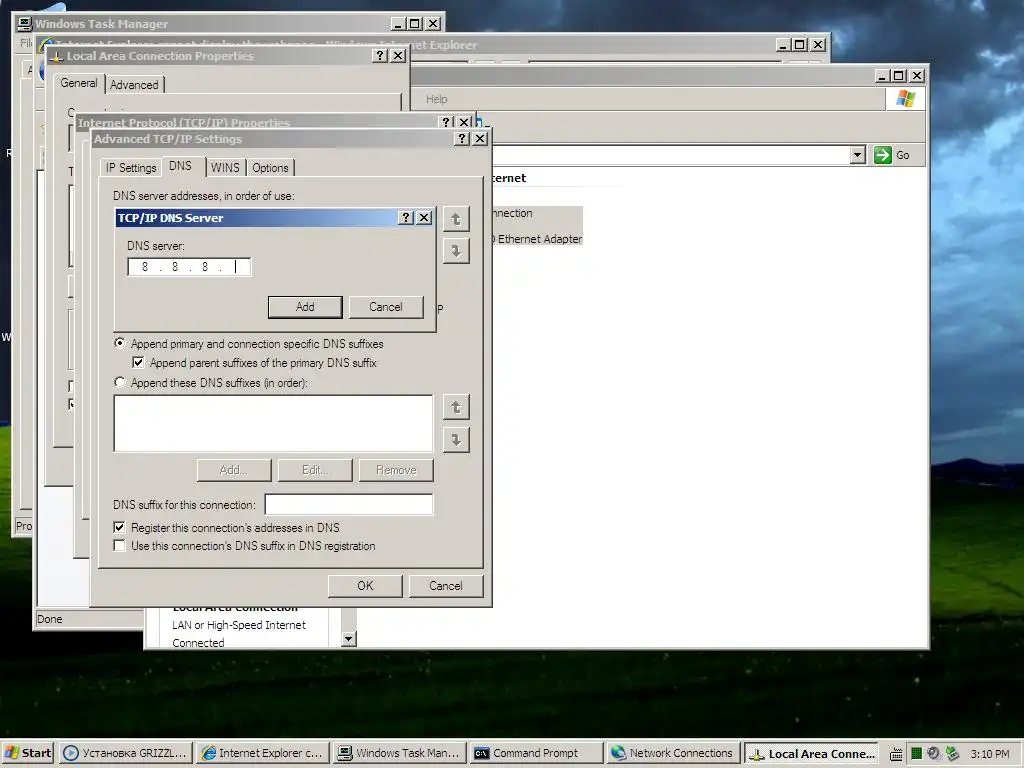Switch to Internet Explorer taskbar button
The height and width of the screenshot is (768, 1024).
[x=262, y=753]
